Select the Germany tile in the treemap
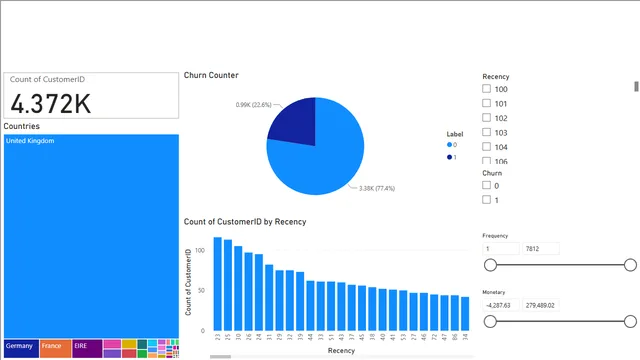This screenshot has height=360, width=640. [22, 349]
